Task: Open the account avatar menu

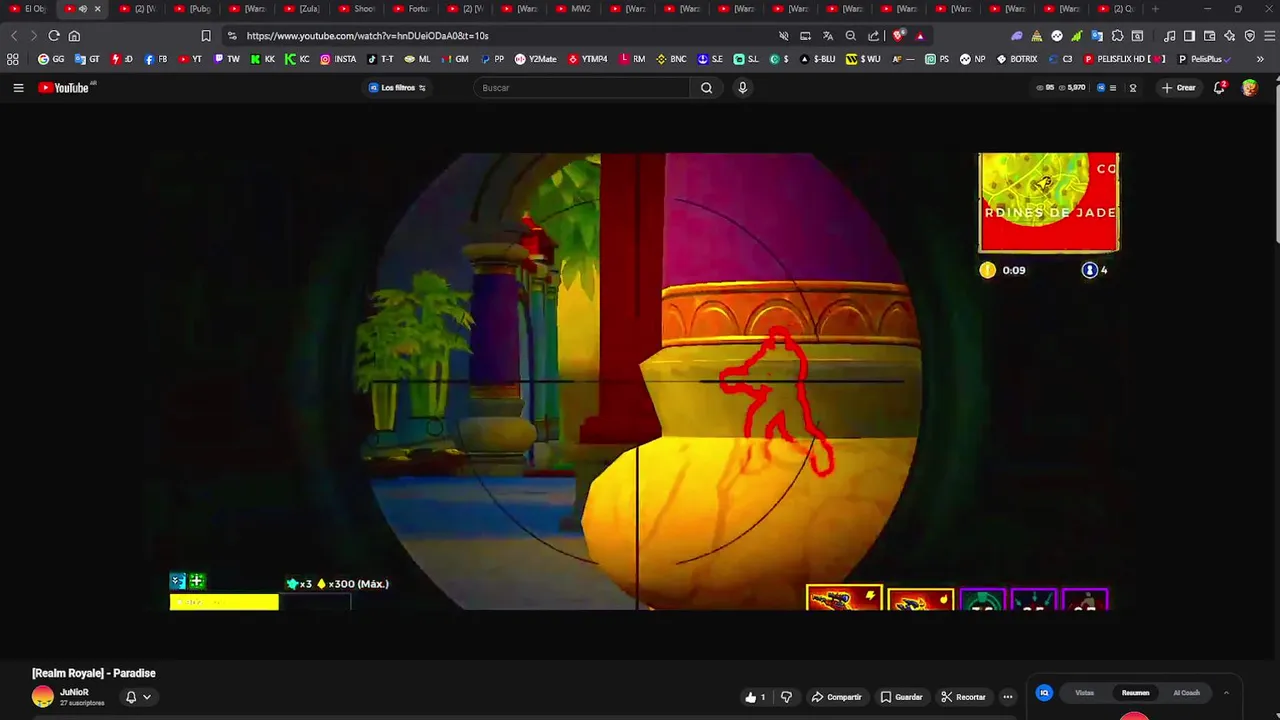Action: [1249, 88]
